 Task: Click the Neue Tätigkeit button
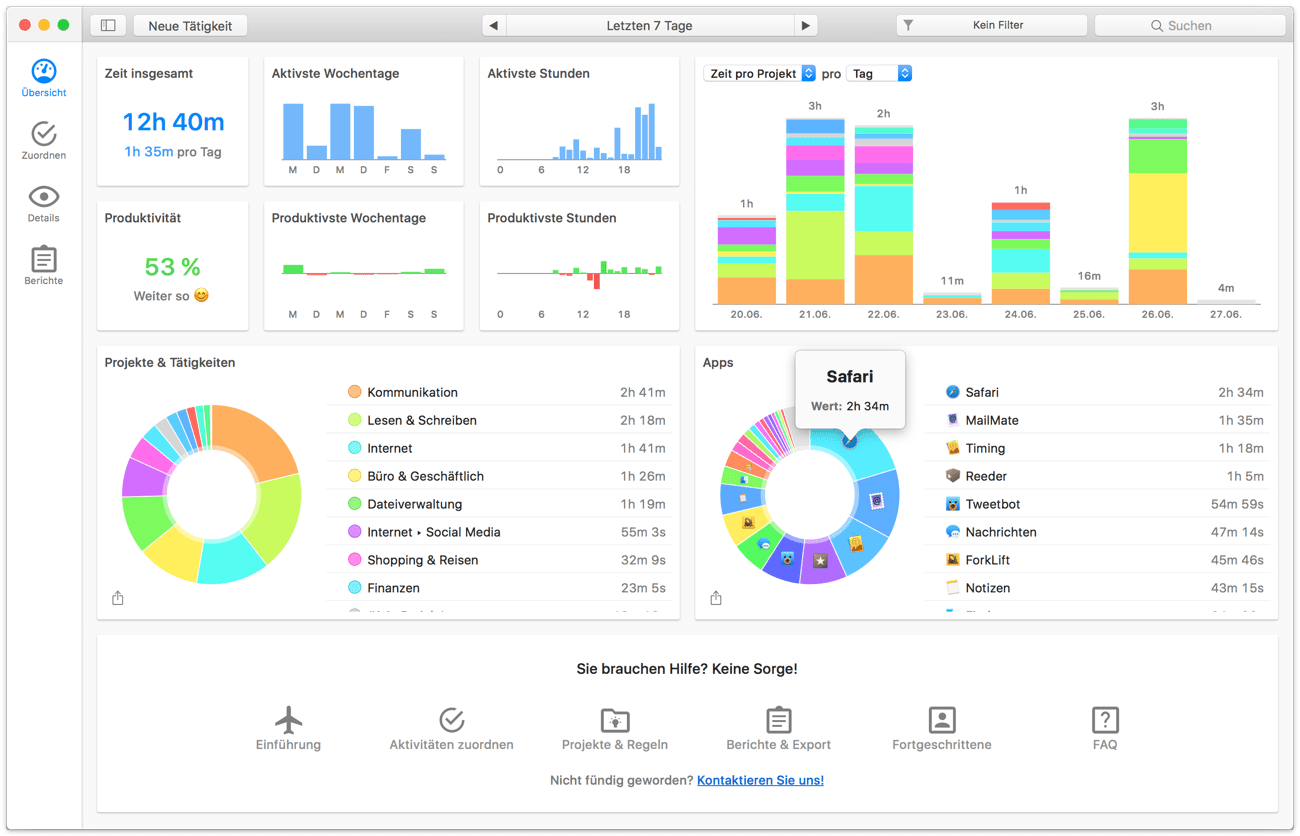(190, 25)
